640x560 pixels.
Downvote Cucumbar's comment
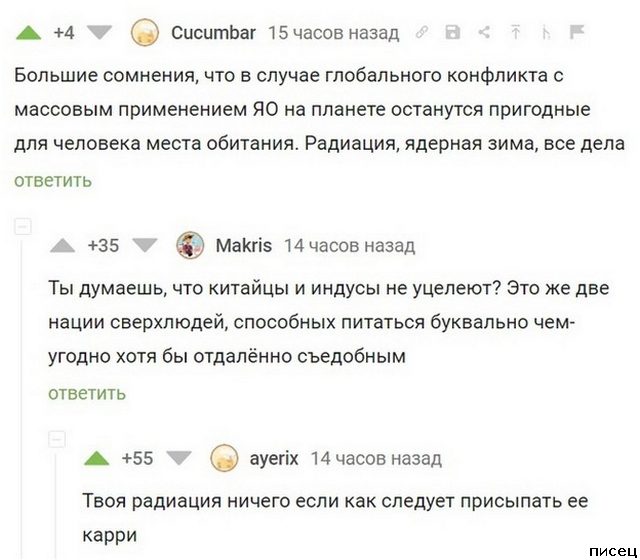(x=98, y=32)
